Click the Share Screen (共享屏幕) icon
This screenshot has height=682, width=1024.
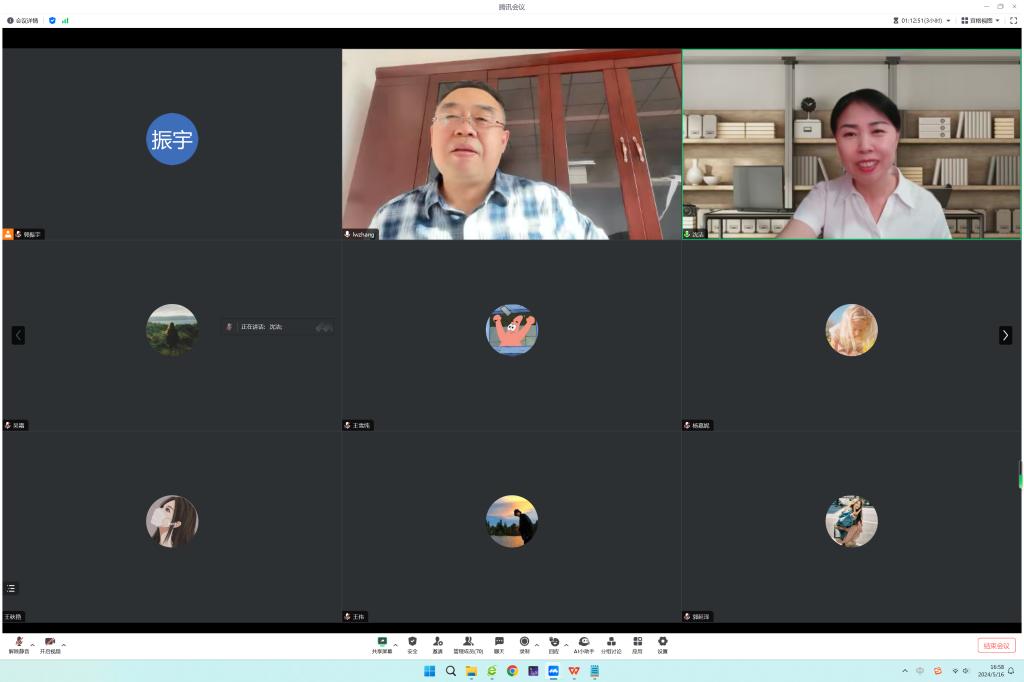382,642
